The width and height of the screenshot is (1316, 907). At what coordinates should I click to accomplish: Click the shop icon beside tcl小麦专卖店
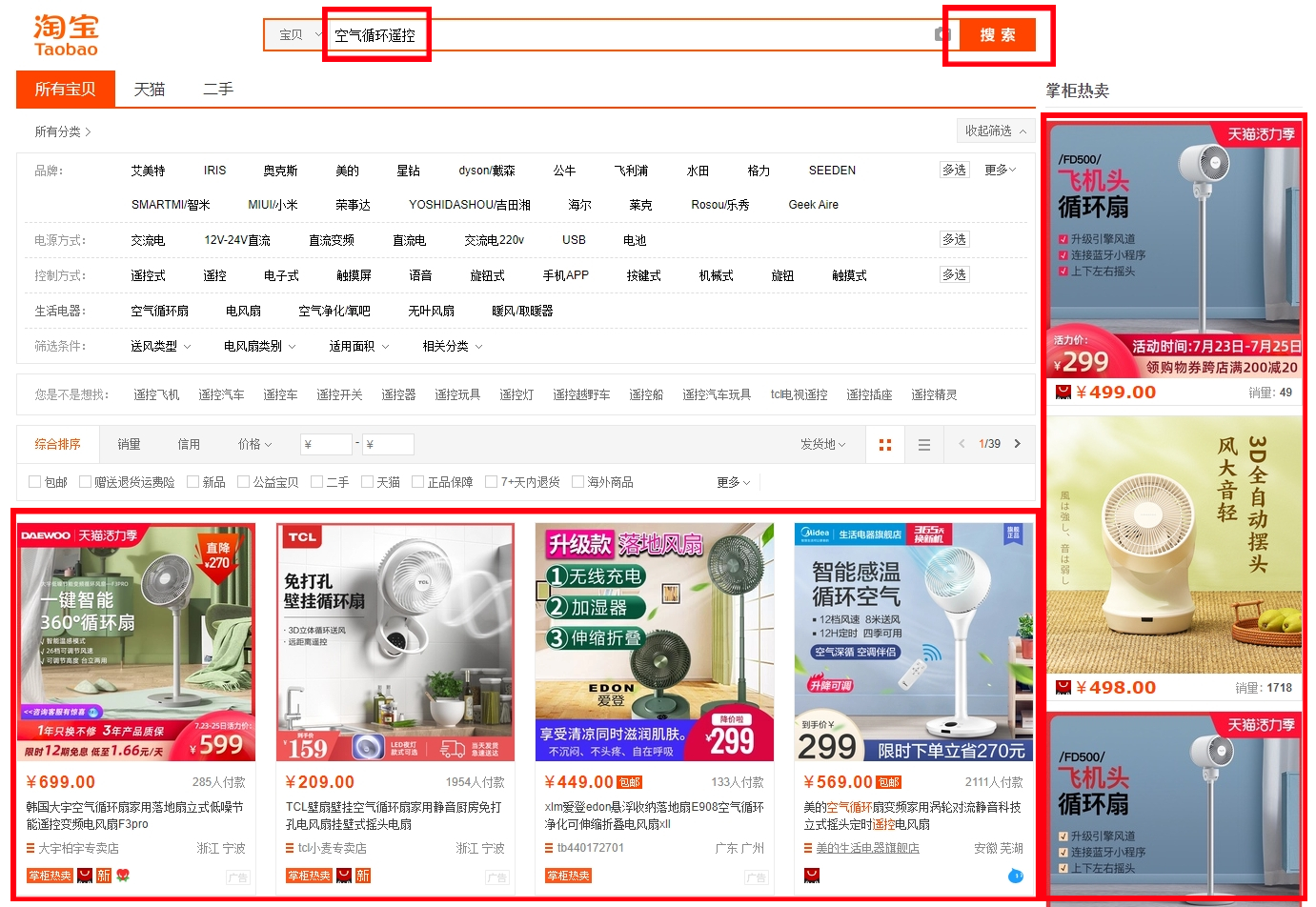tap(290, 848)
